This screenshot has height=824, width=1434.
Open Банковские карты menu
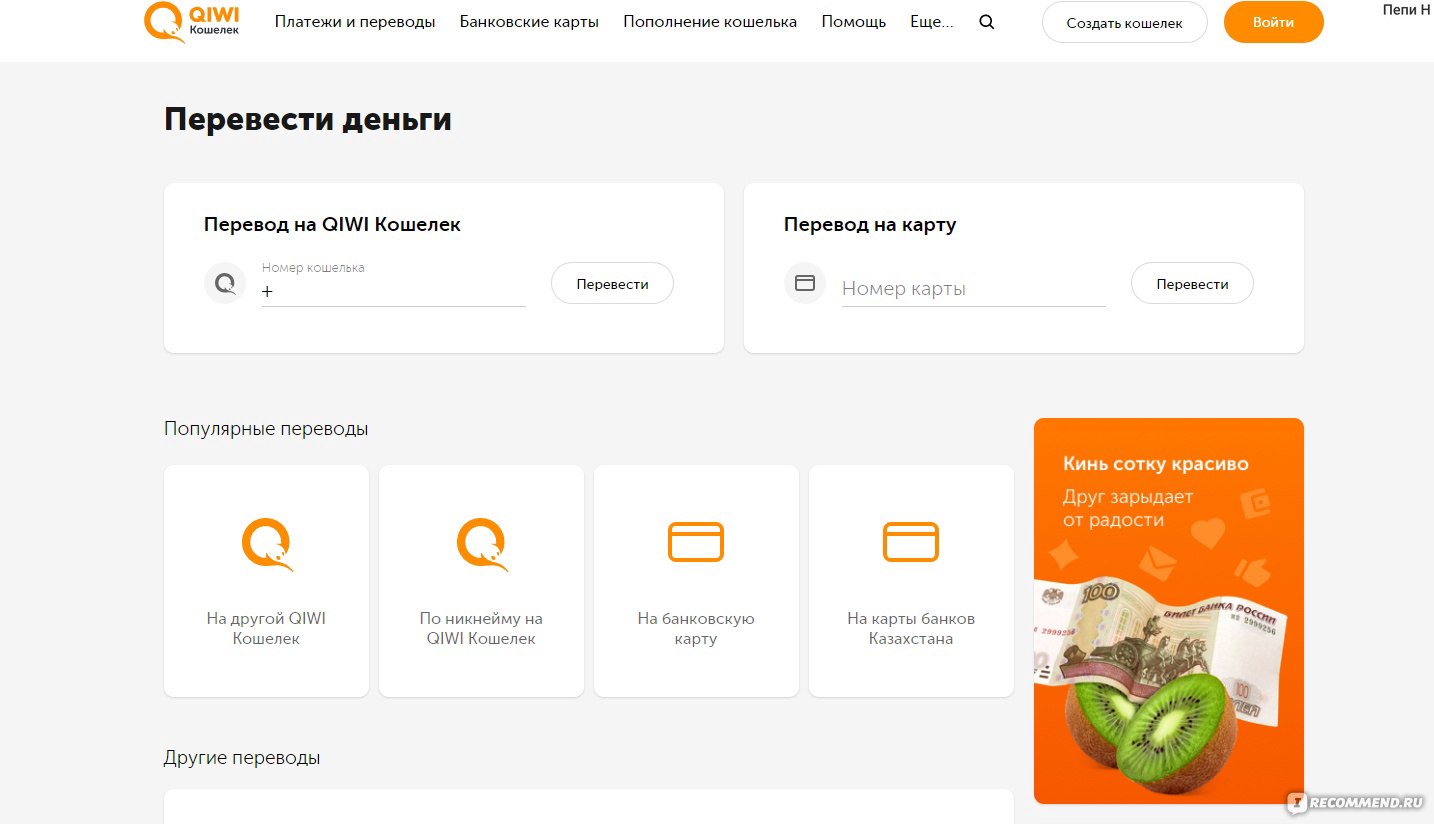tap(529, 22)
